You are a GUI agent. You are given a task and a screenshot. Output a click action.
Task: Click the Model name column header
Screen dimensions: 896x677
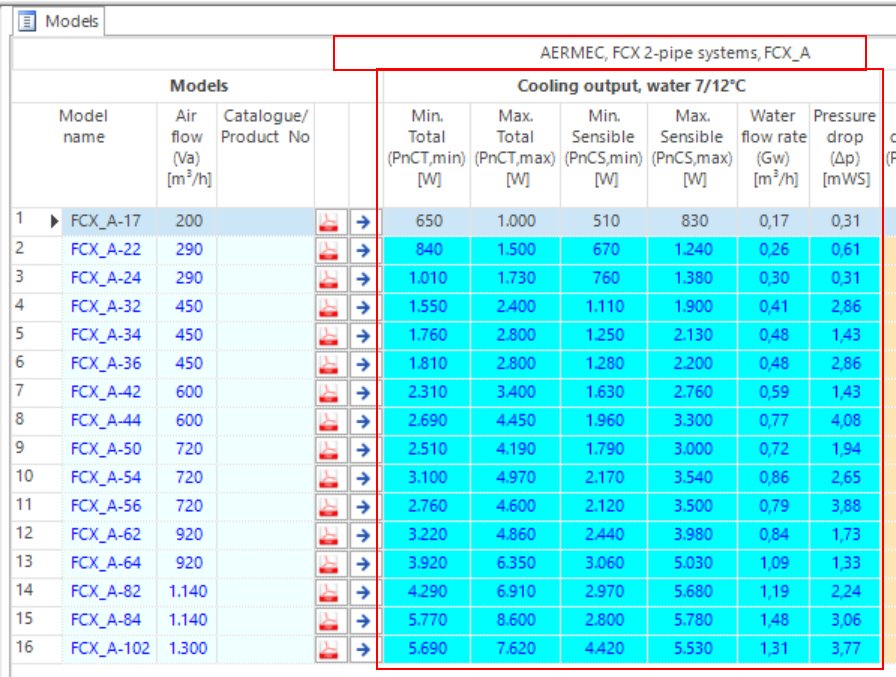click(x=84, y=127)
